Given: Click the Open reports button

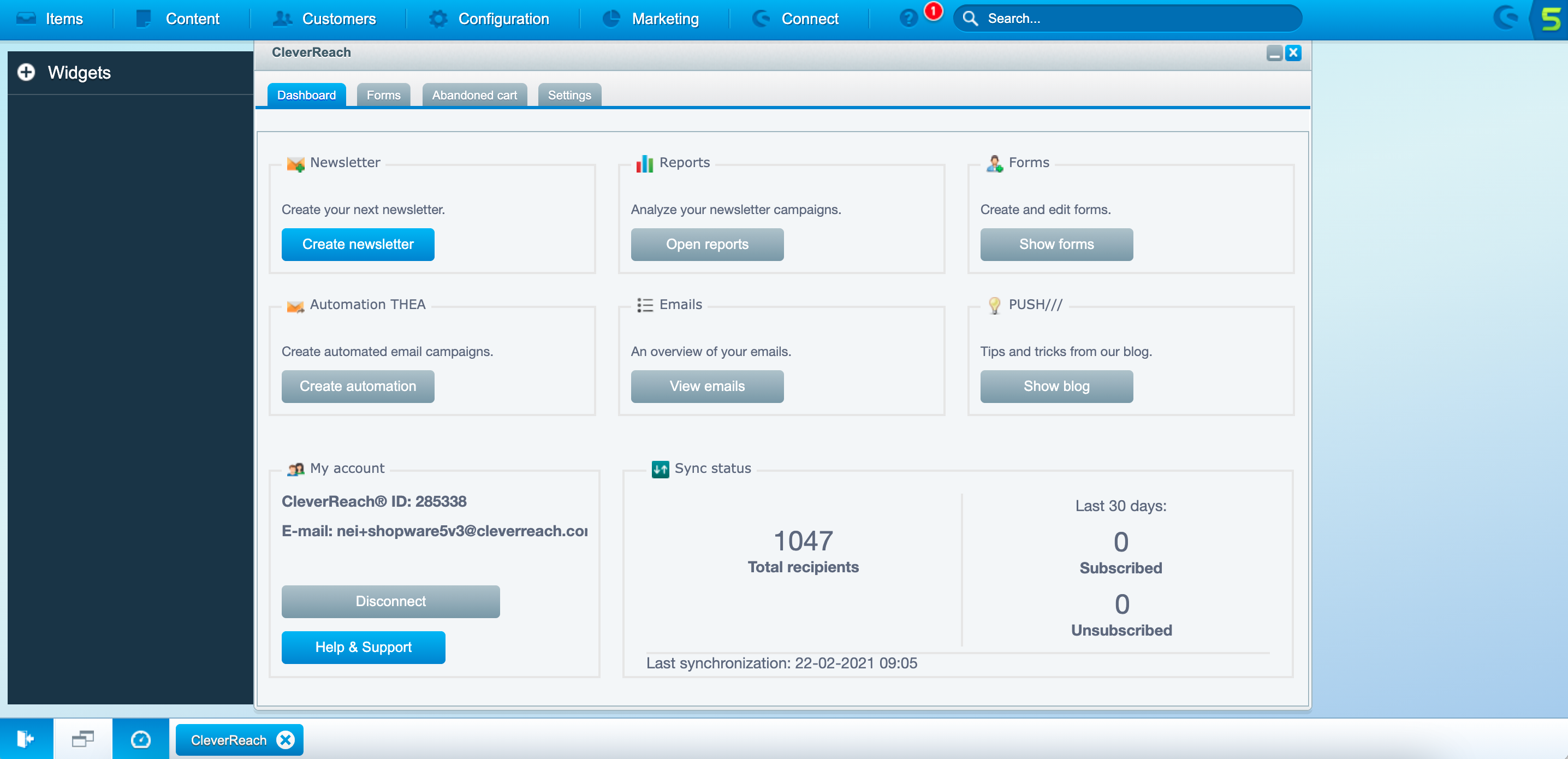Looking at the screenshot, I should (x=706, y=244).
